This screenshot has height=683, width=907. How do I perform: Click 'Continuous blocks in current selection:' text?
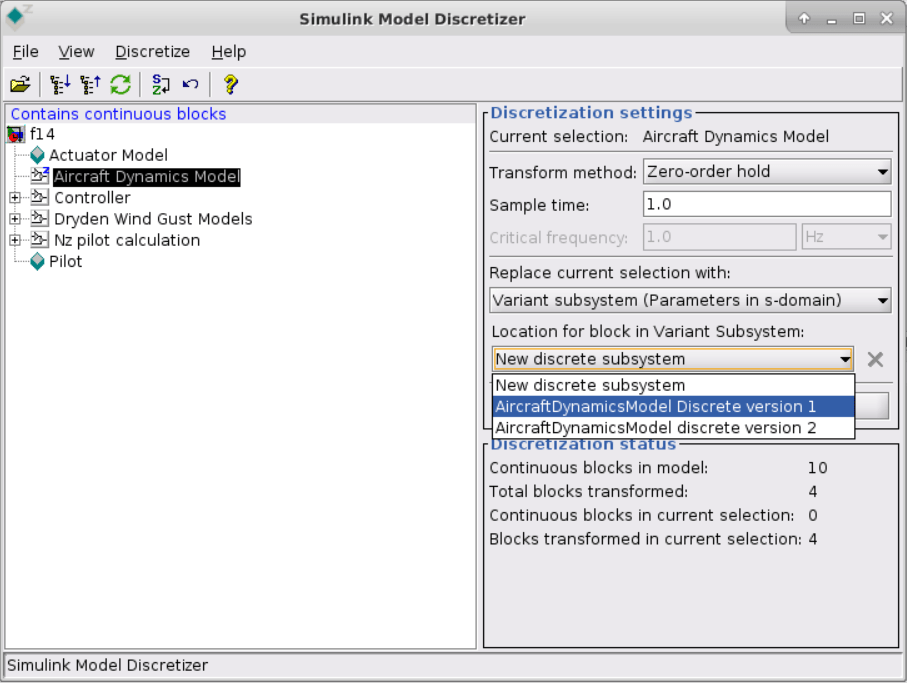point(641,515)
